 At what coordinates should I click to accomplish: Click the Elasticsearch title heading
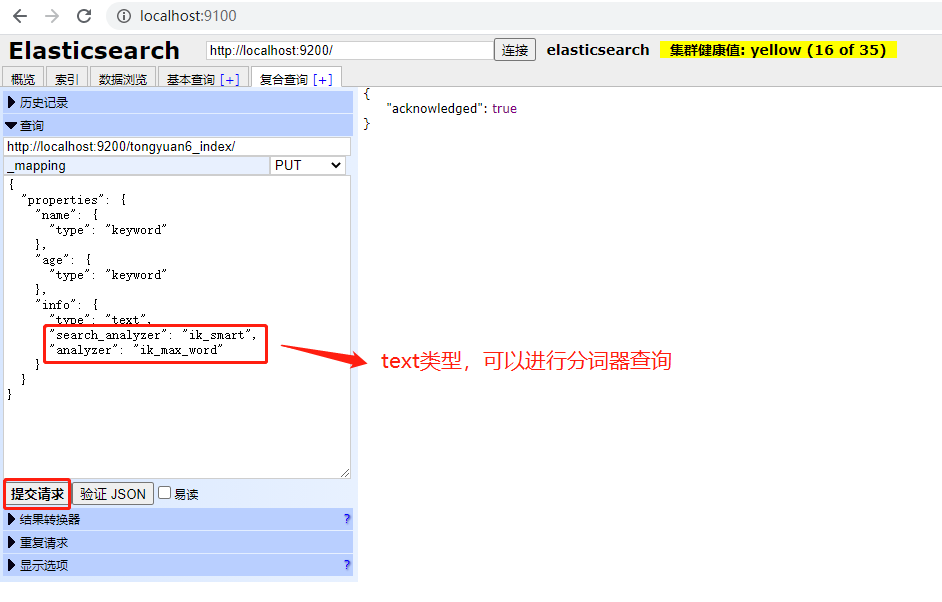click(x=94, y=50)
